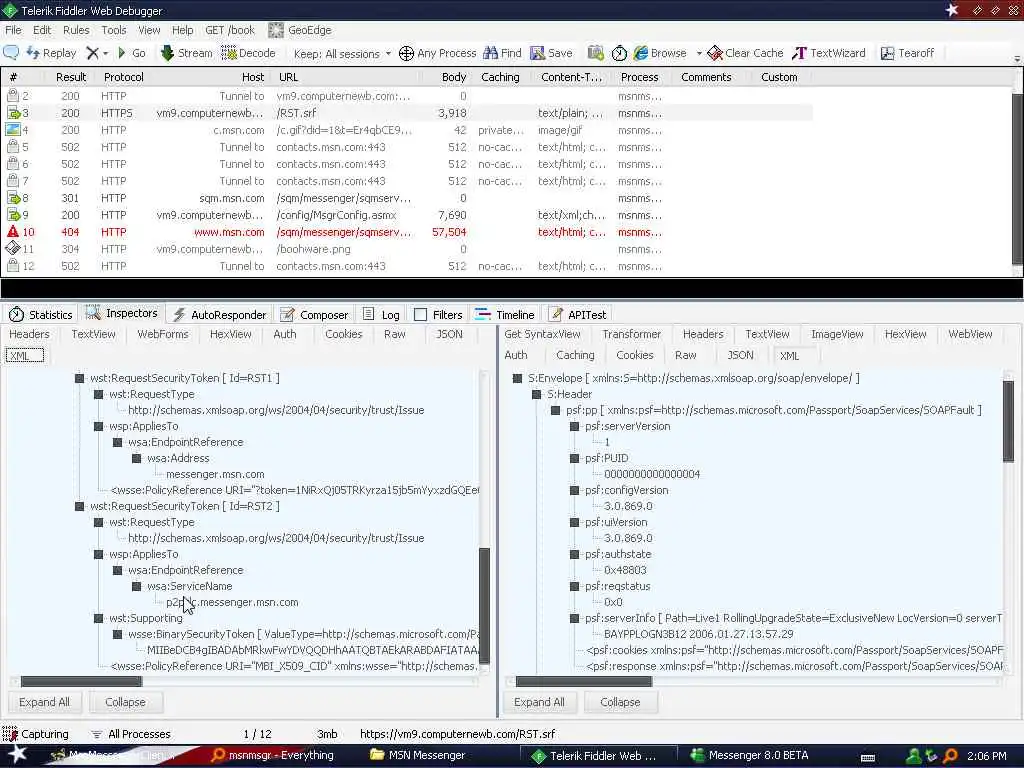The width and height of the screenshot is (1024, 768).
Task: Sort sessions by the Body column header
Action: pos(453,77)
